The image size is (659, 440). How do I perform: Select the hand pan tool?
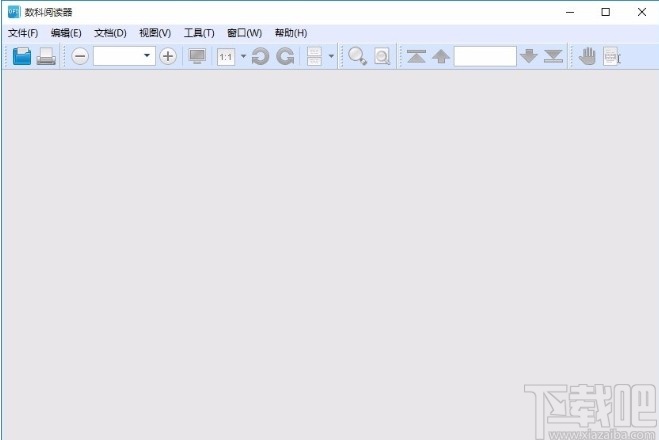[x=587, y=56]
